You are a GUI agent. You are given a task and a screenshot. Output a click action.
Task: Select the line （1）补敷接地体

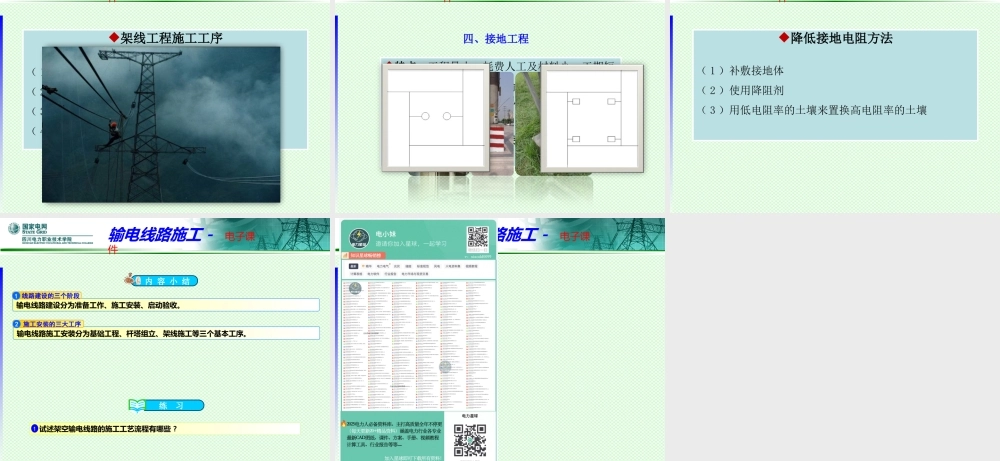tap(742, 70)
